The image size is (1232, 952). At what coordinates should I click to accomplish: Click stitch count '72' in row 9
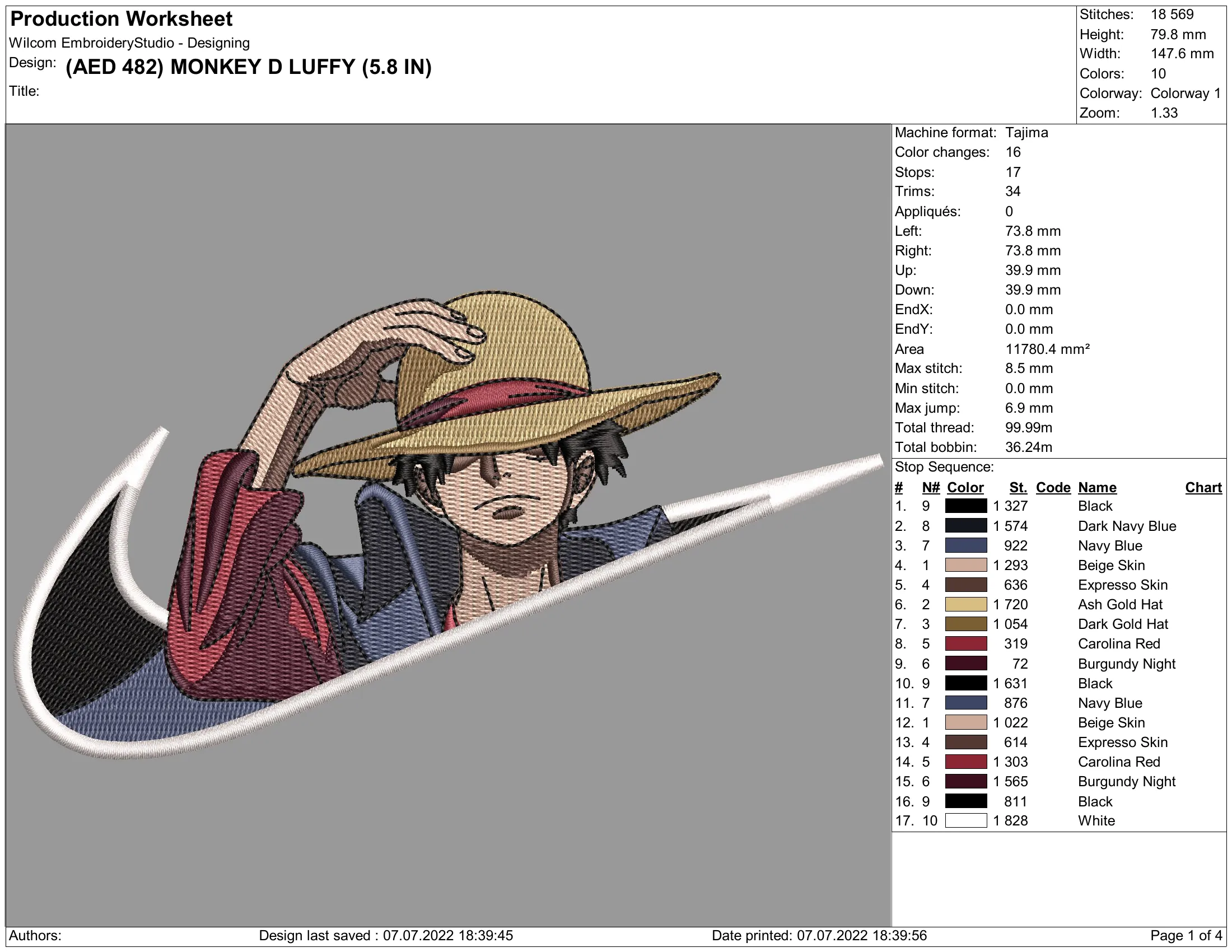[1020, 664]
